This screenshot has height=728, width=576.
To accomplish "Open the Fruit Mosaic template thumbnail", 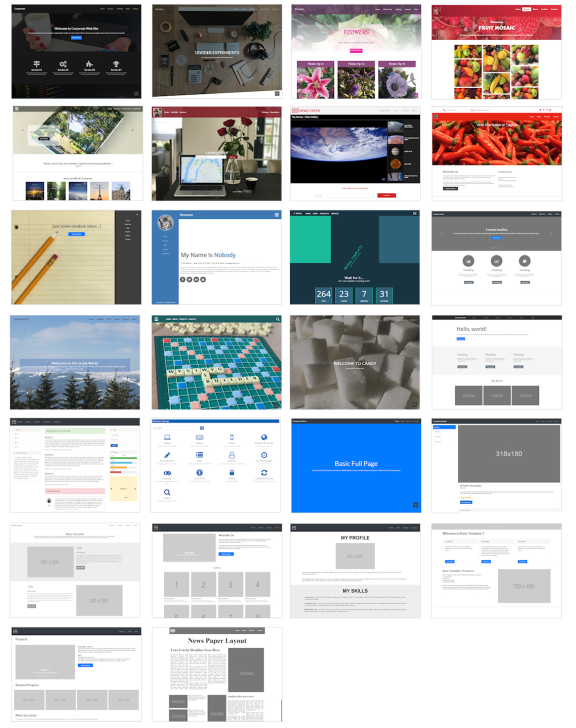I will [x=496, y=52].
